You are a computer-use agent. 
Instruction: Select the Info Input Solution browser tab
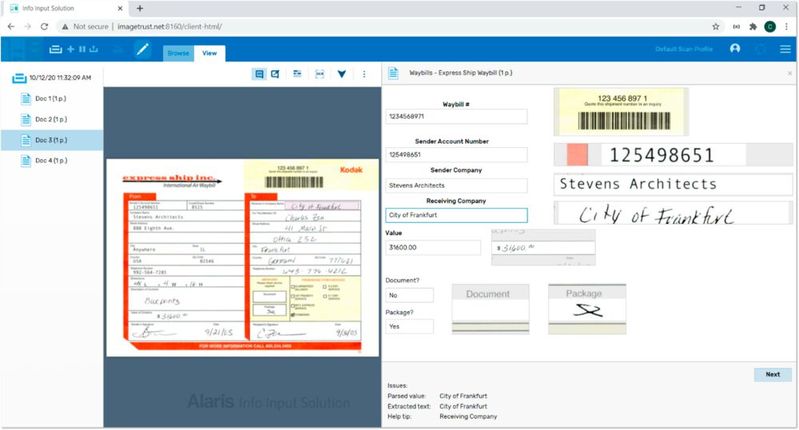tap(64, 8)
